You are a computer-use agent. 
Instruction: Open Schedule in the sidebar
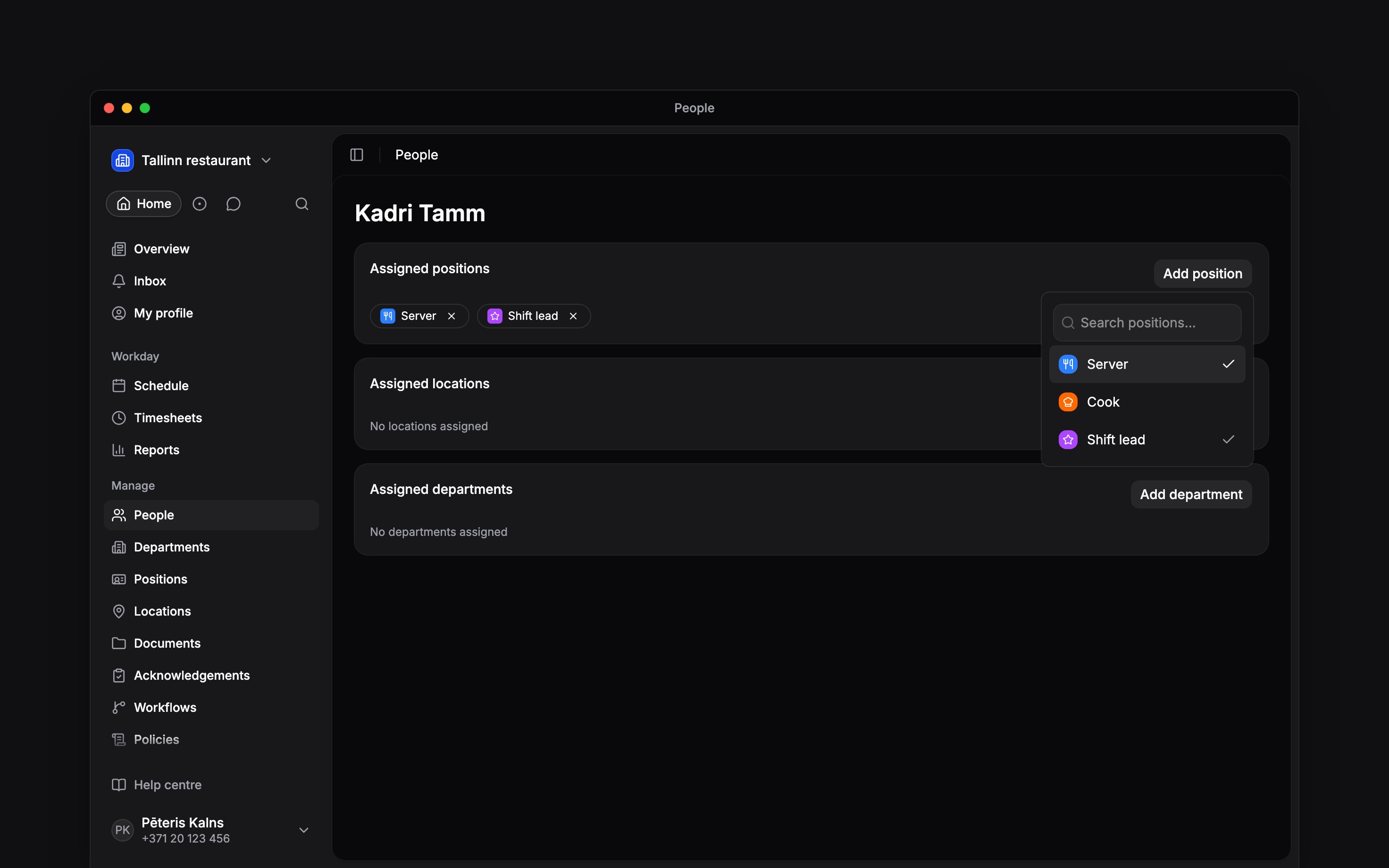[210, 386]
